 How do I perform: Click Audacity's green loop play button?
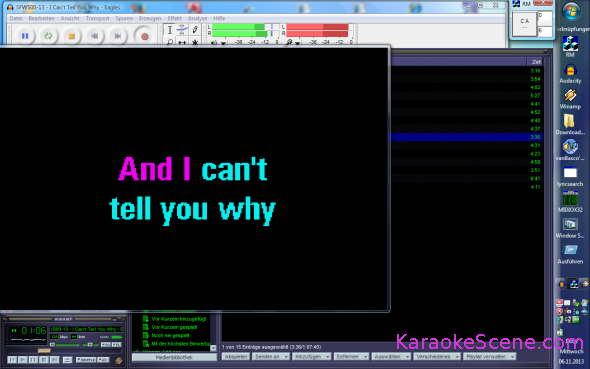coord(48,36)
